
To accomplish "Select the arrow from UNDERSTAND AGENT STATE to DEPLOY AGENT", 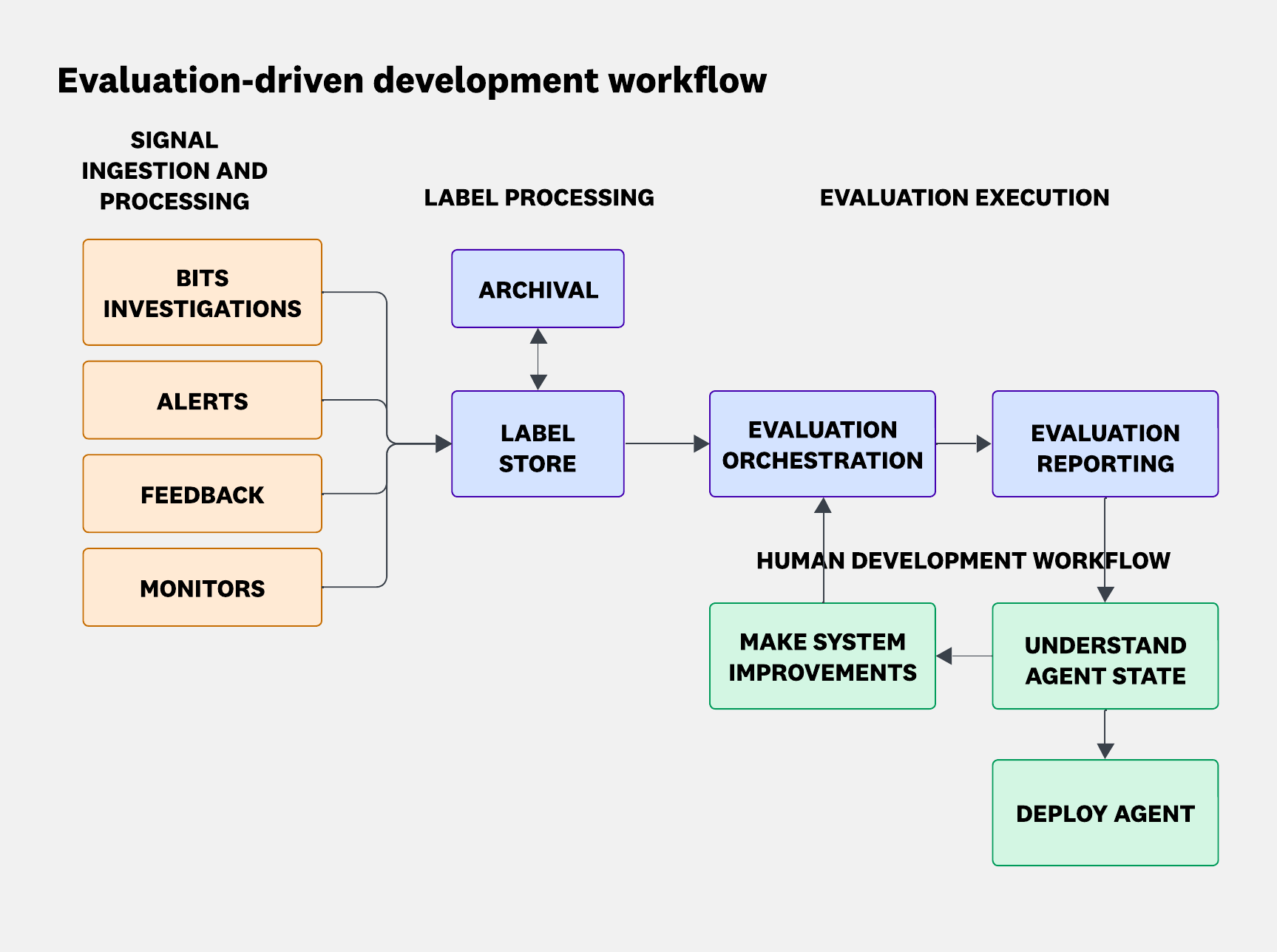I will 1105,735.
